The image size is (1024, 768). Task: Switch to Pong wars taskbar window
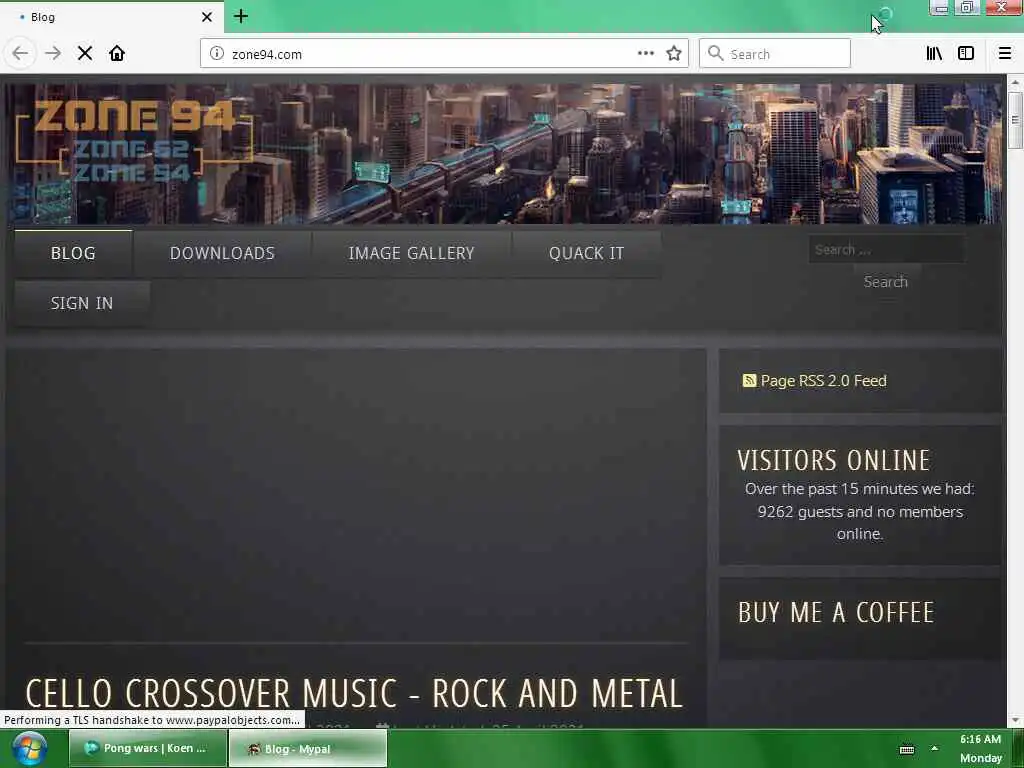pyautogui.click(x=148, y=748)
